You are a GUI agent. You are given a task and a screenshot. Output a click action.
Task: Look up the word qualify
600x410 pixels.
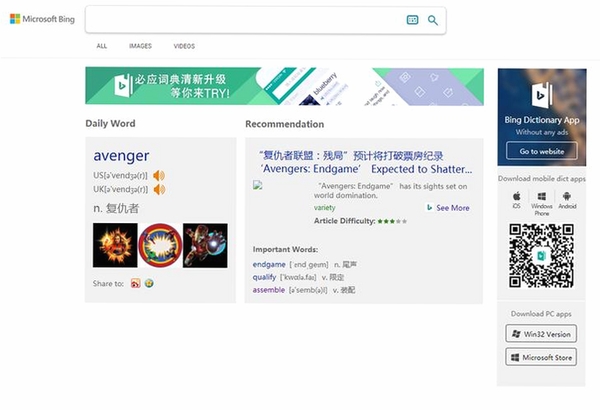[264, 277]
